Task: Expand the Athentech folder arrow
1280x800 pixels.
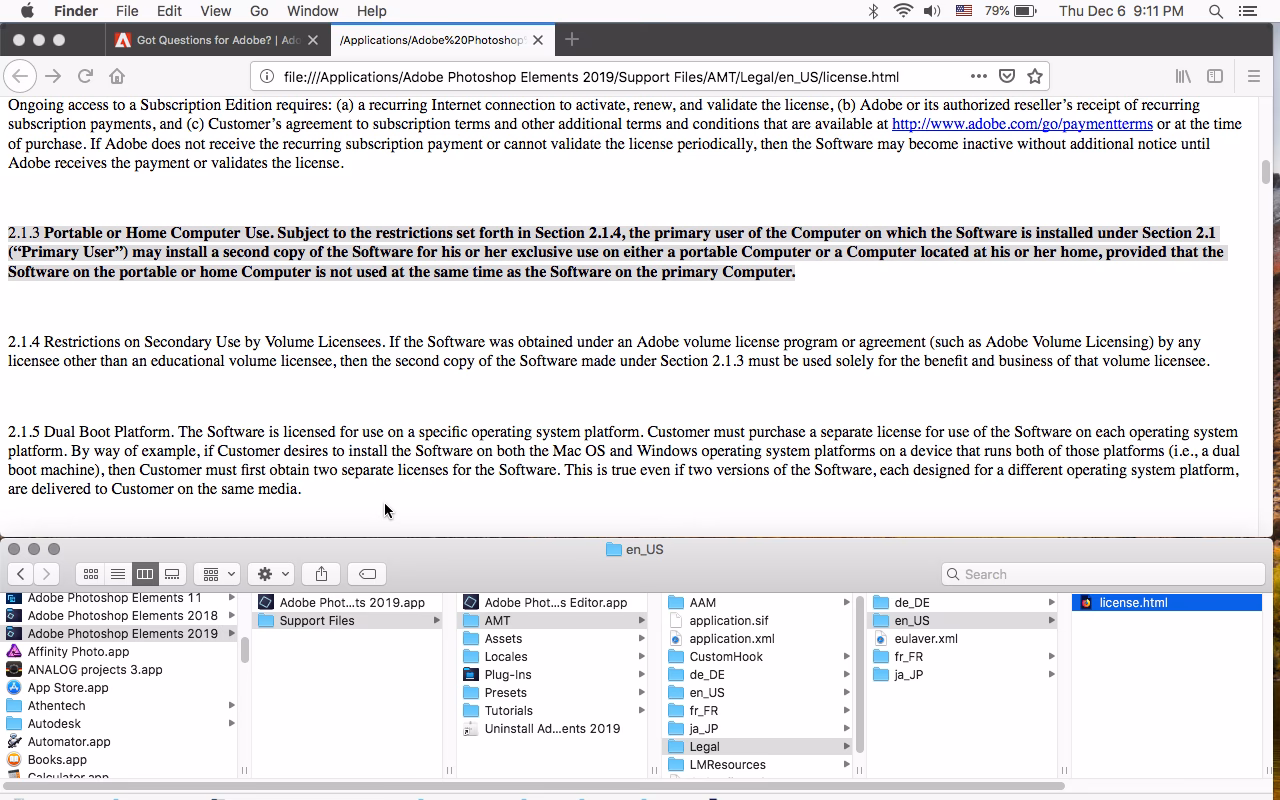Action: tap(231, 705)
